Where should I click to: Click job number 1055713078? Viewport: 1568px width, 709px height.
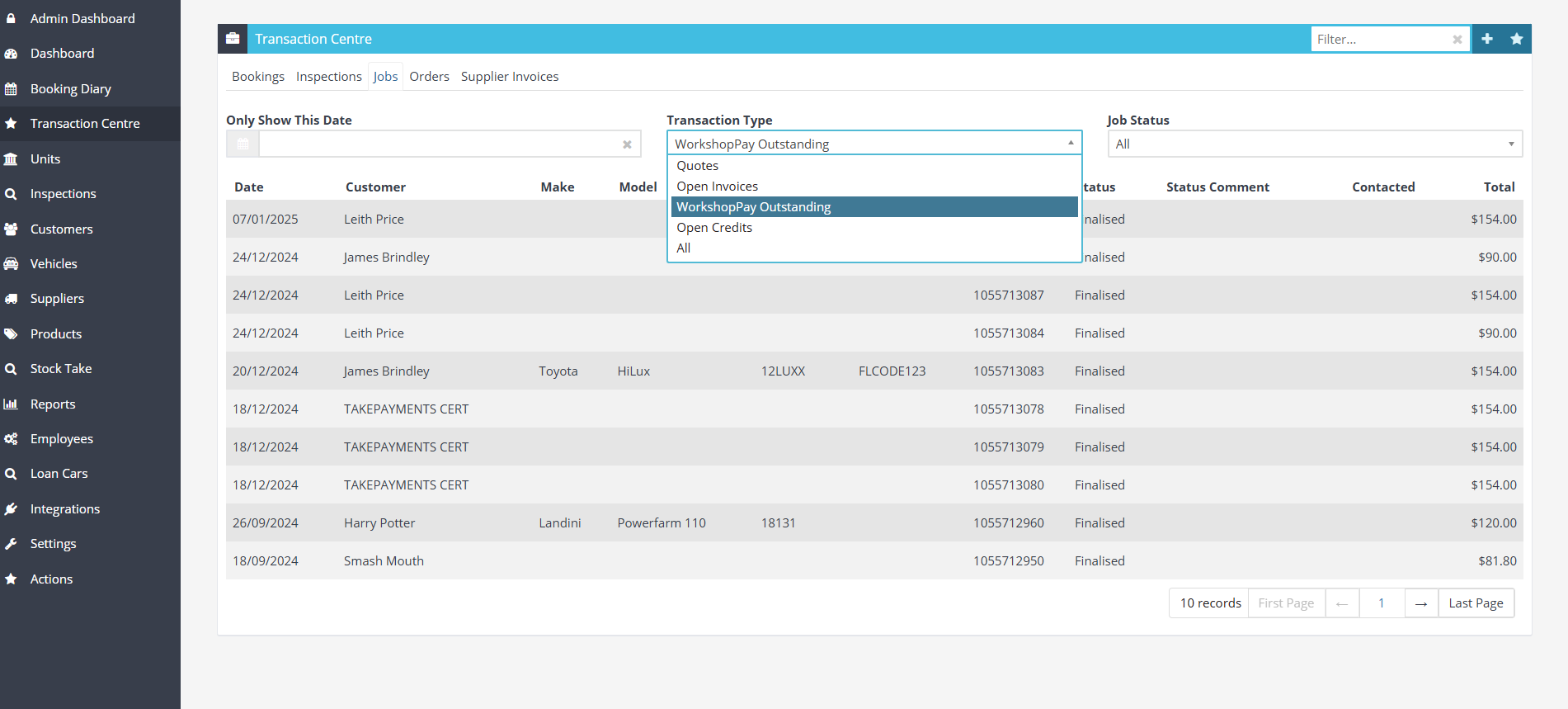[x=1009, y=409]
